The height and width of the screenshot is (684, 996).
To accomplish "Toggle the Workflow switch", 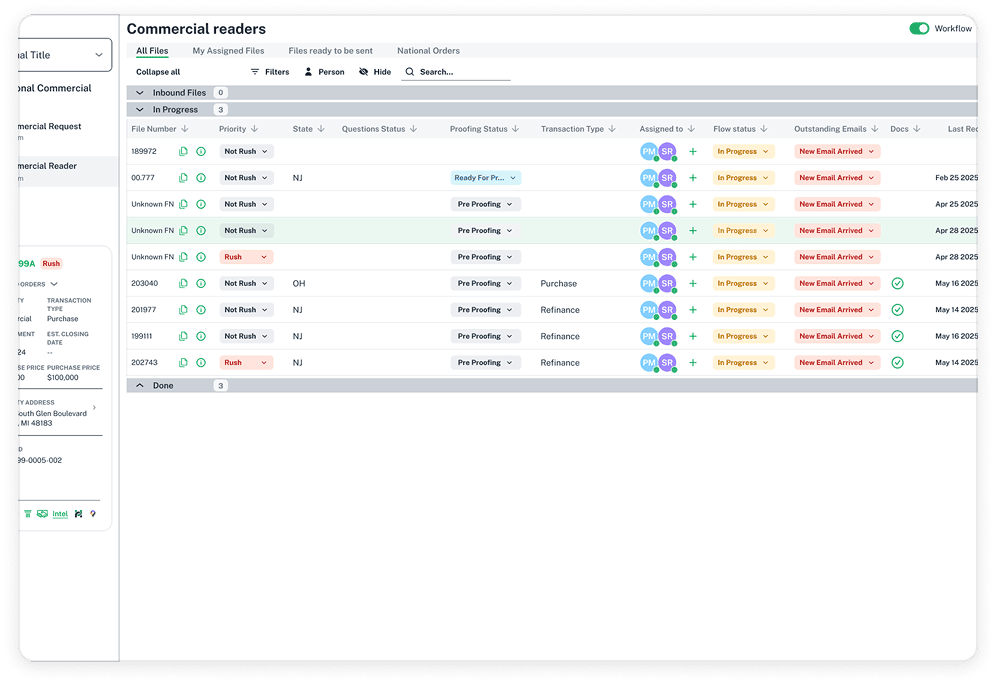I will point(919,29).
